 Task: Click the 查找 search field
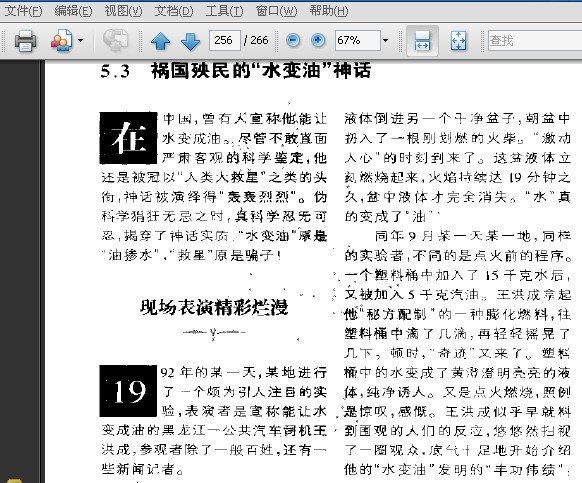pyautogui.click(x=534, y=40)
